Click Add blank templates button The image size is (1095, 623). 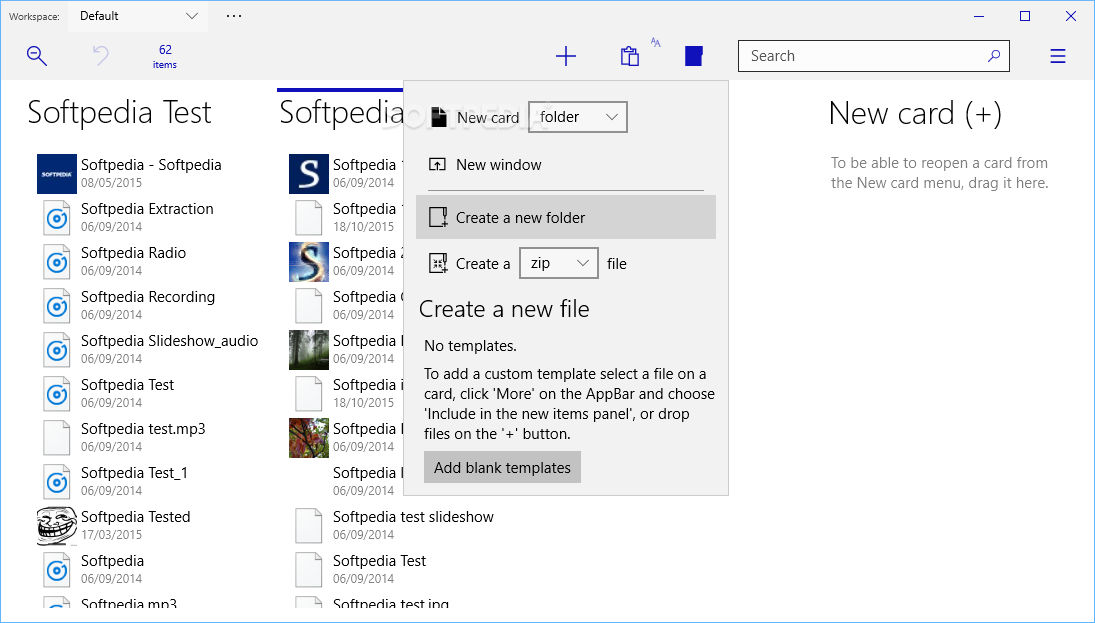coord(502,467)
